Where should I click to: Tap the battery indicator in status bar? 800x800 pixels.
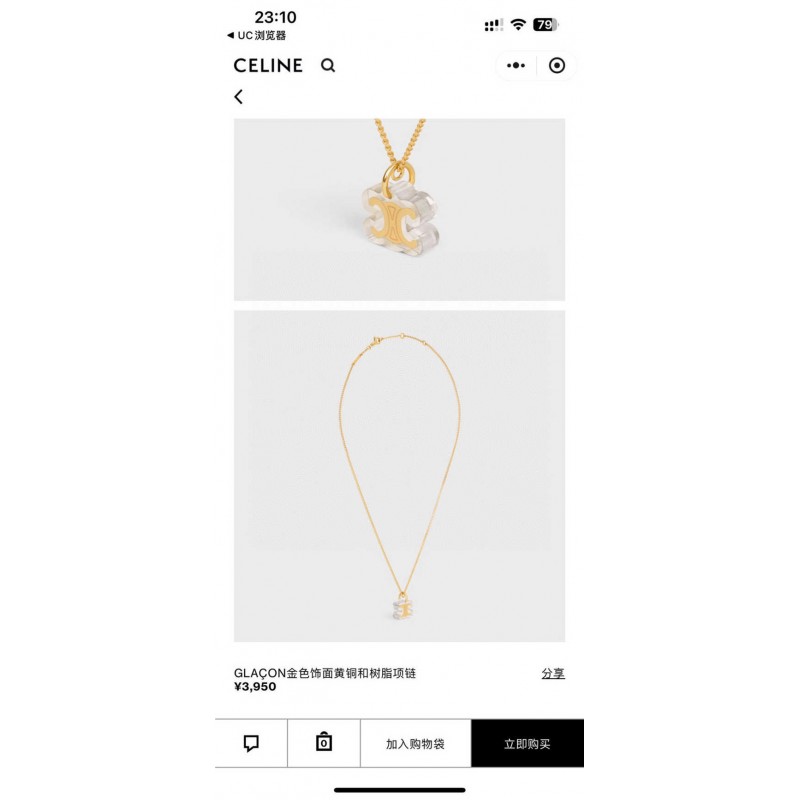(x=545, y=24)
